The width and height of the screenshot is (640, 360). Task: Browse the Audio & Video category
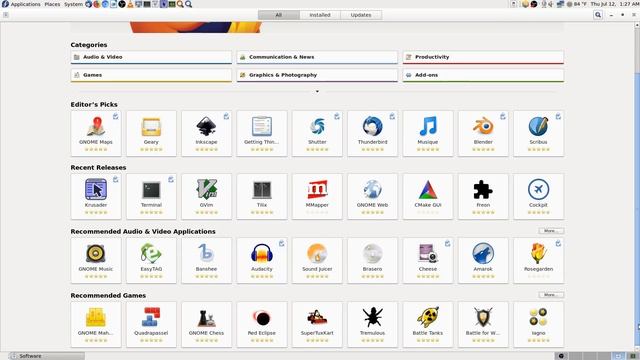(151, 57)
